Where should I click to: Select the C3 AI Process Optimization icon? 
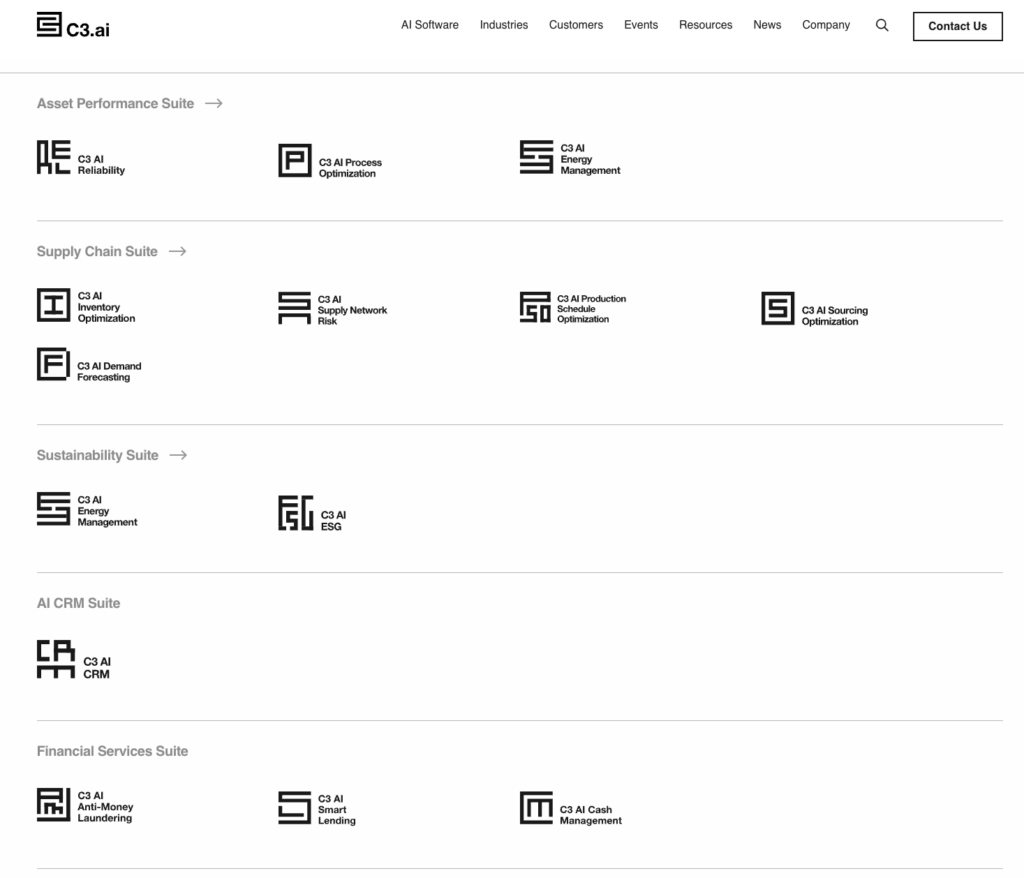(x=295, y=160)
